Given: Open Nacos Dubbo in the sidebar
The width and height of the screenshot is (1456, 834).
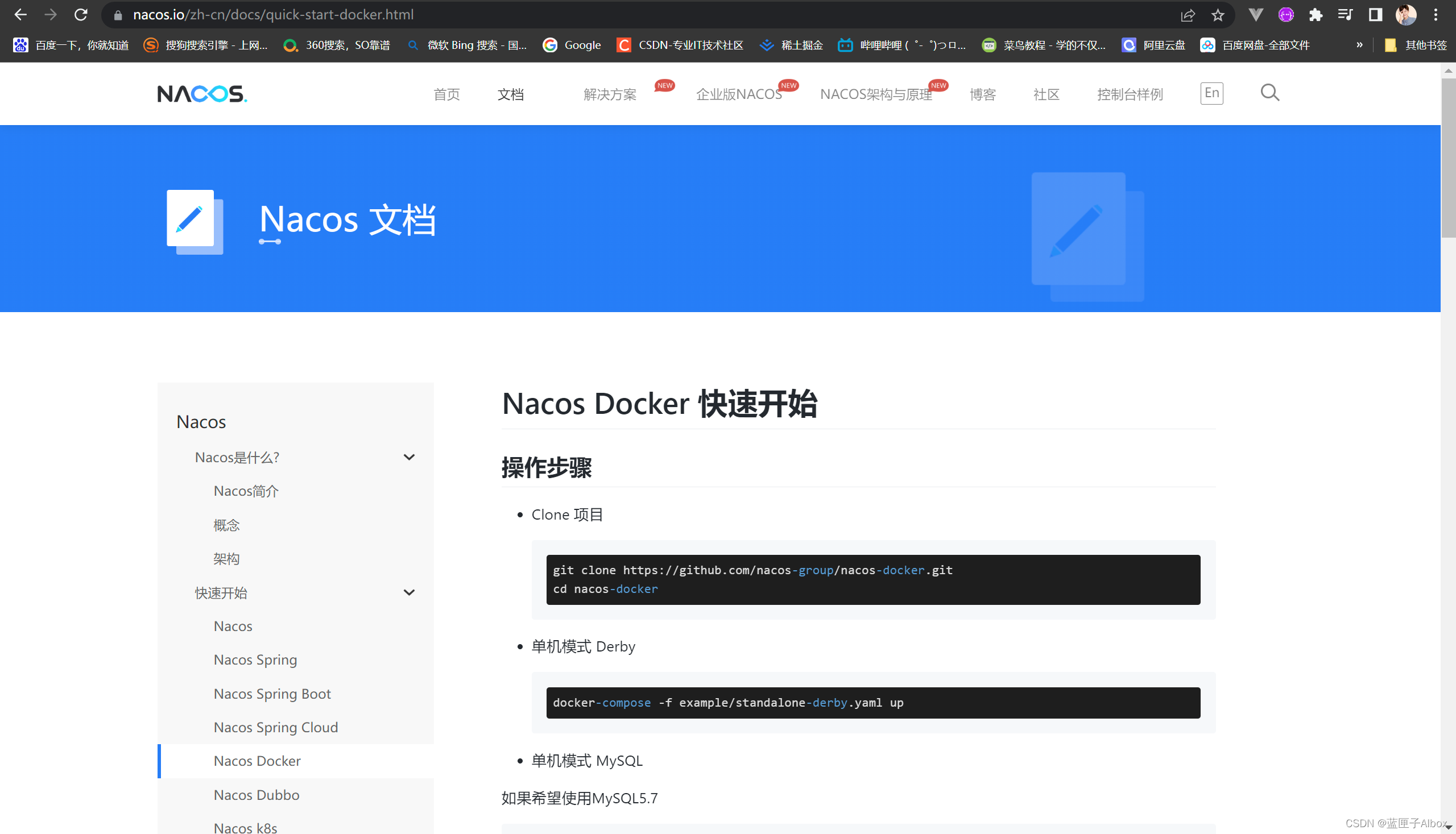Looking at the screenshot, I should 256,795.
